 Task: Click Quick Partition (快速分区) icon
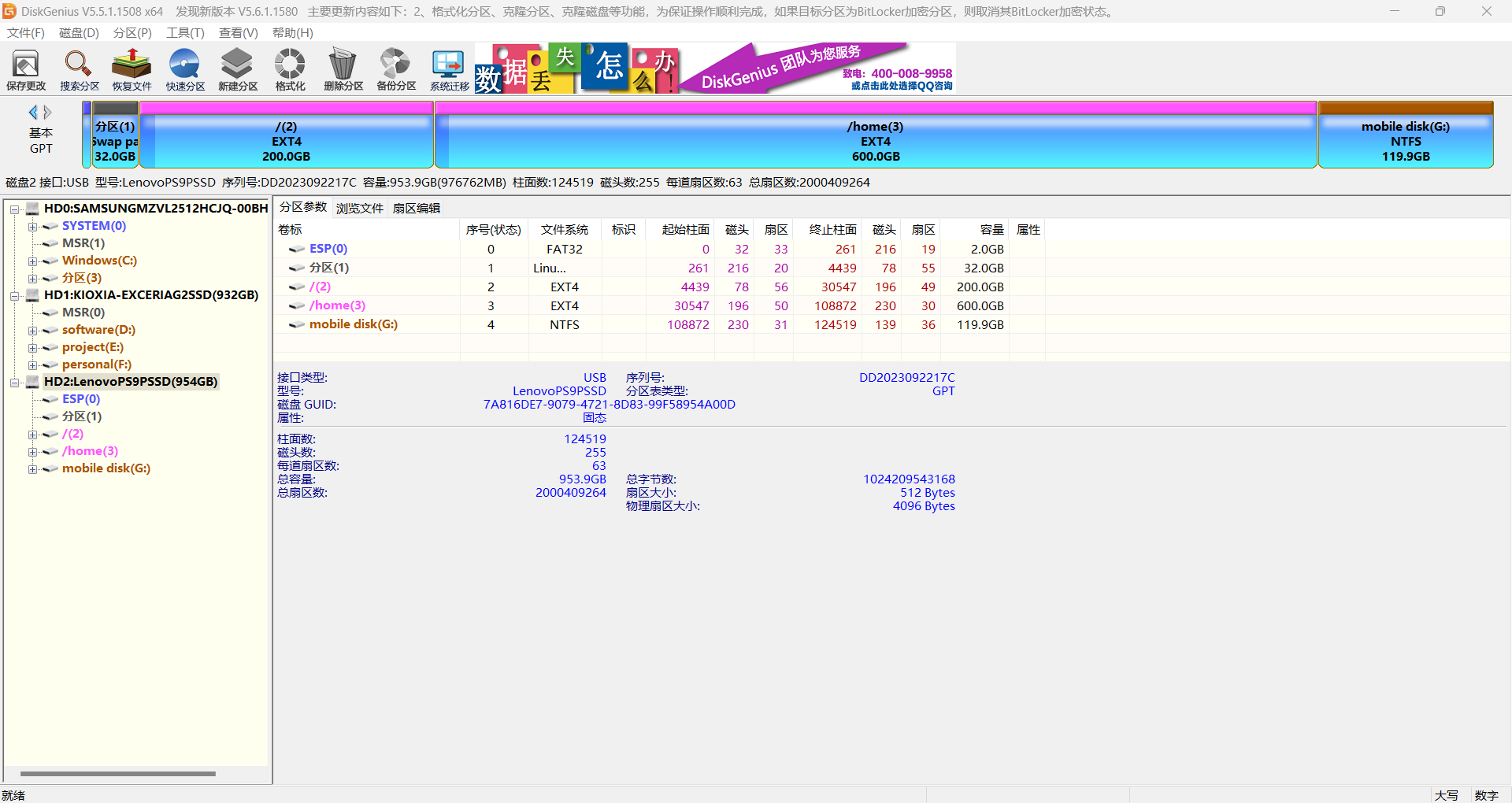[185, 69]
